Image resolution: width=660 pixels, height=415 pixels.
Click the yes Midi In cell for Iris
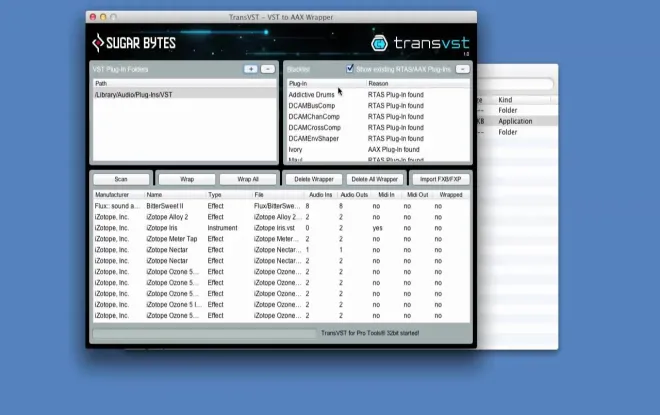(x=377, y=228)
